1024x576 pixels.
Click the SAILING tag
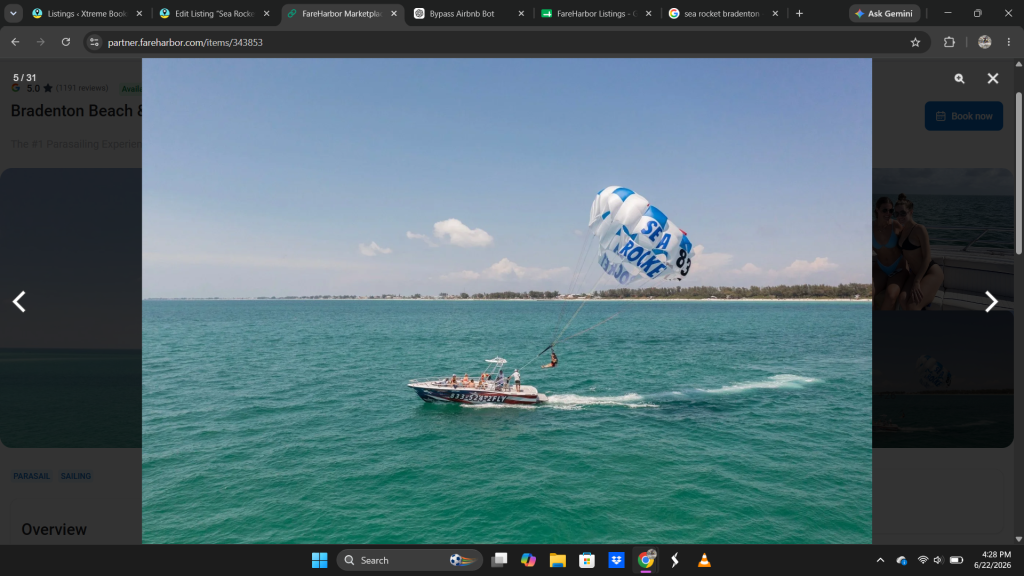[x=76, y=476]
